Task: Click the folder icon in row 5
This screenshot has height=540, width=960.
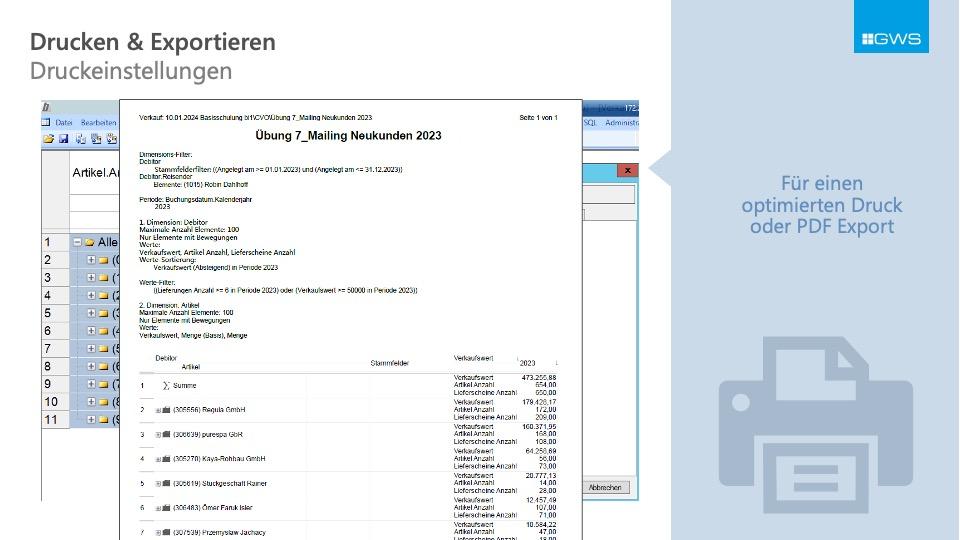Action: [x=103, y=313]
